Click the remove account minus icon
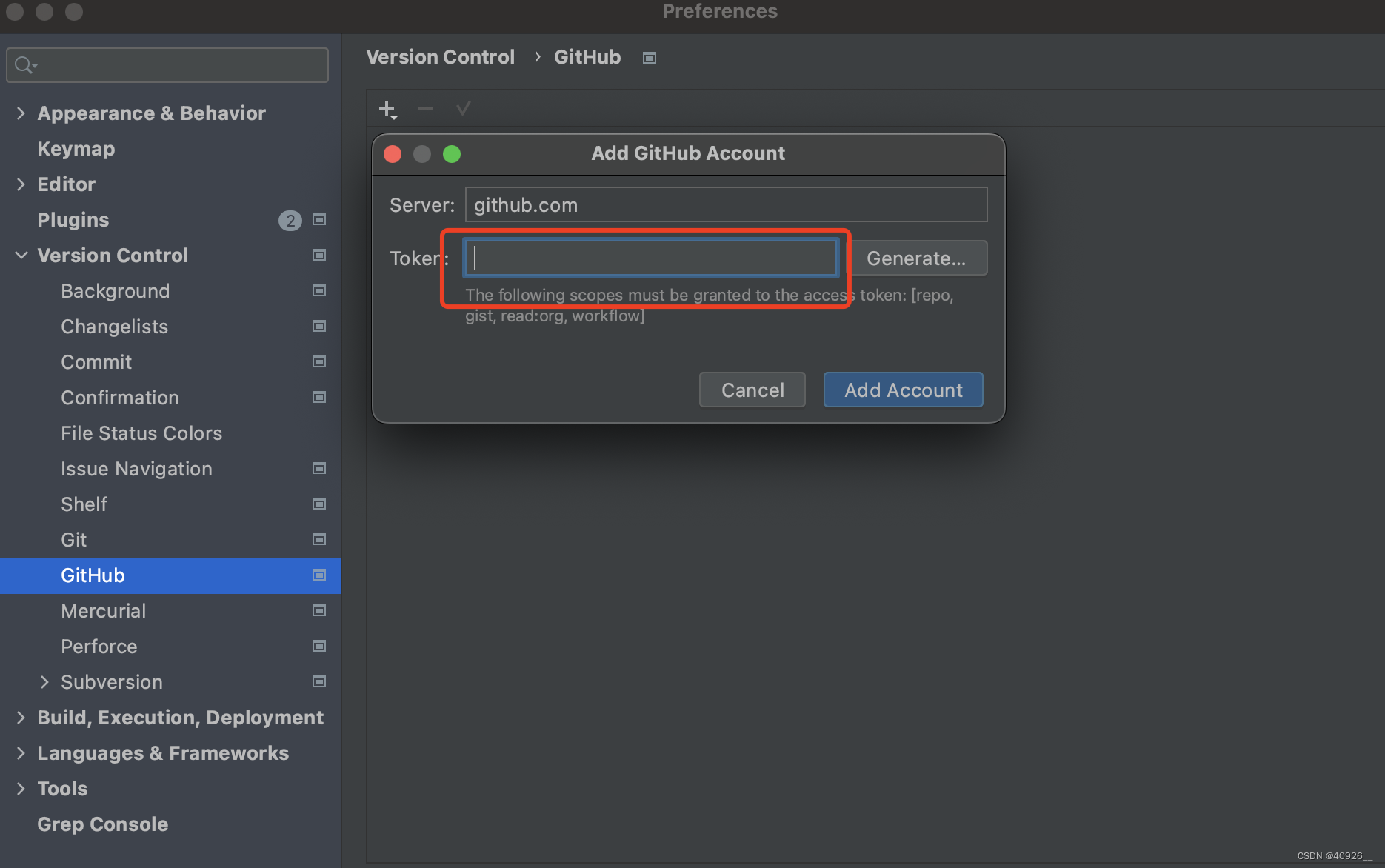The image size is (1385, 868). 425,109
